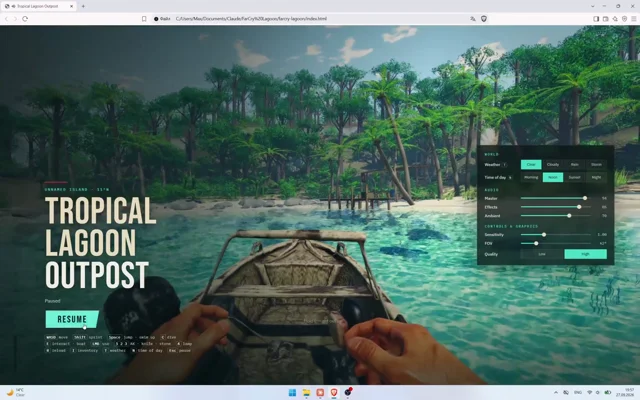Click the File site info chip in the address bar
Image resolution: width=640 pixels, height=400 pixels.
pyautogui.click(x=162, y=19)
